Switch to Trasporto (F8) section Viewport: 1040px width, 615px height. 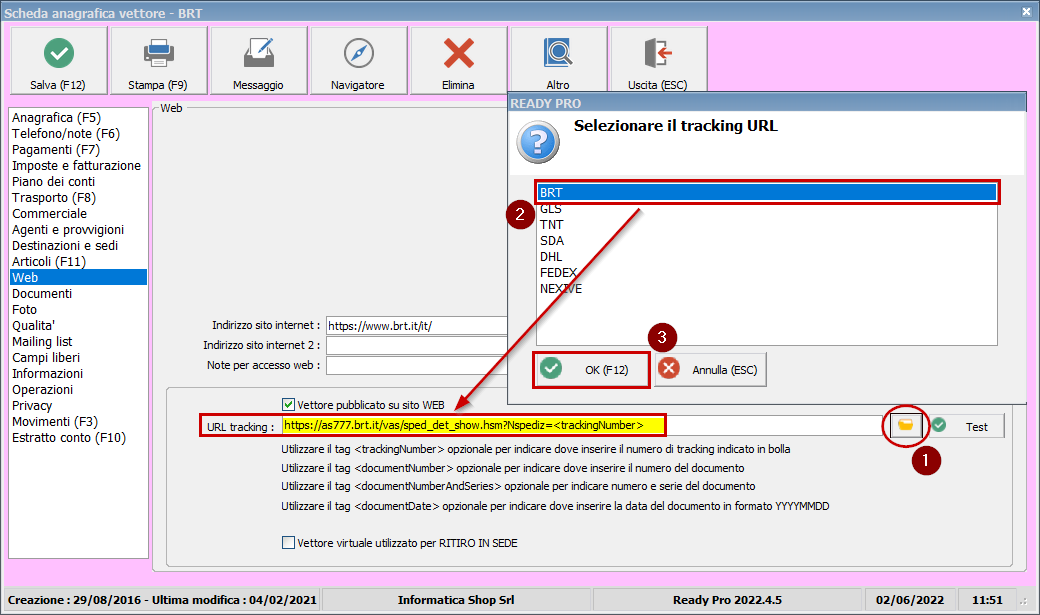(78, 197)
